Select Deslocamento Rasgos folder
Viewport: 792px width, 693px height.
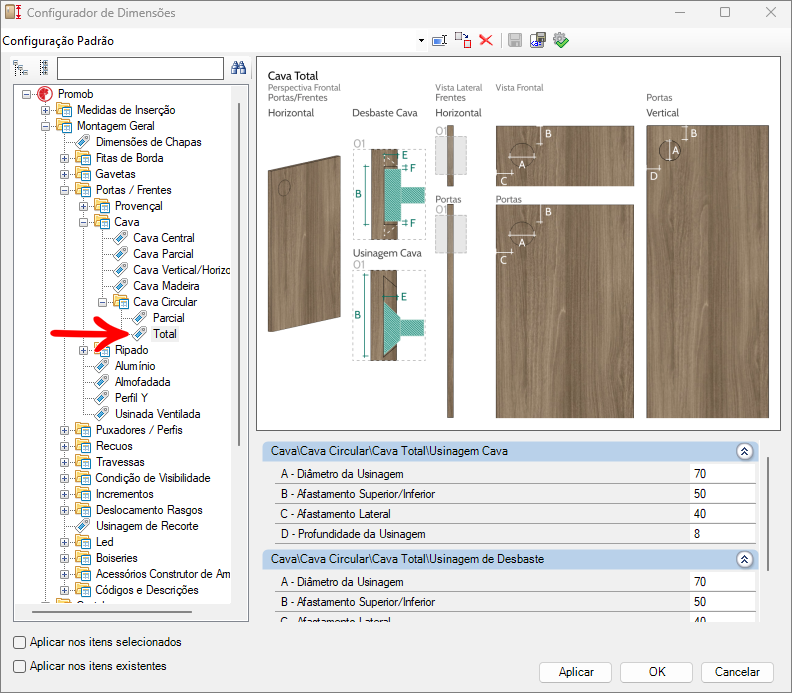(149, 510)
